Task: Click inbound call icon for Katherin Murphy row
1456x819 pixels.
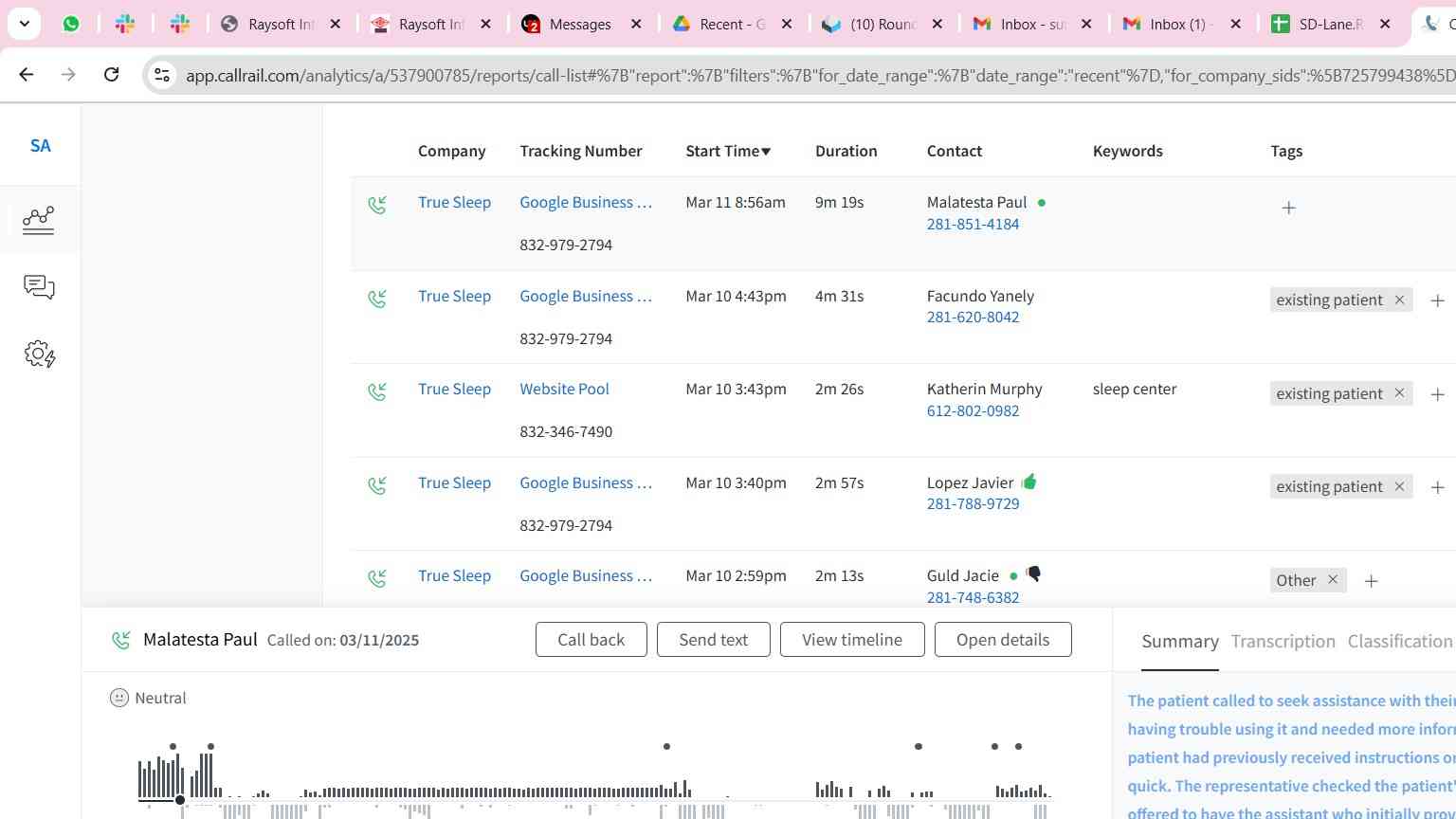Action: pos(377,391)
